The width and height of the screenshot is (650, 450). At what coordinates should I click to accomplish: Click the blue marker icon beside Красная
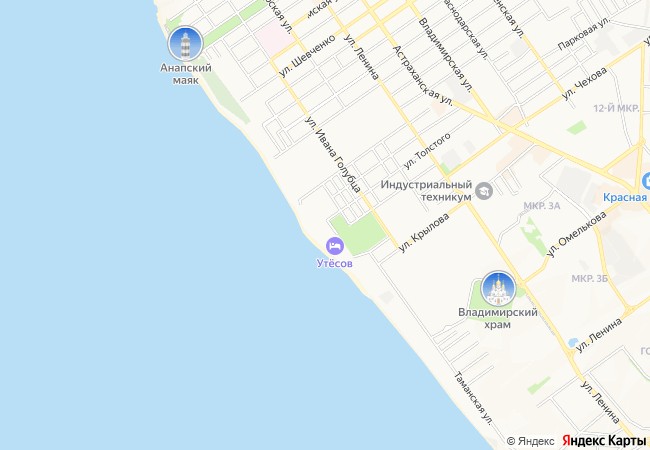[x=646, y=181]
